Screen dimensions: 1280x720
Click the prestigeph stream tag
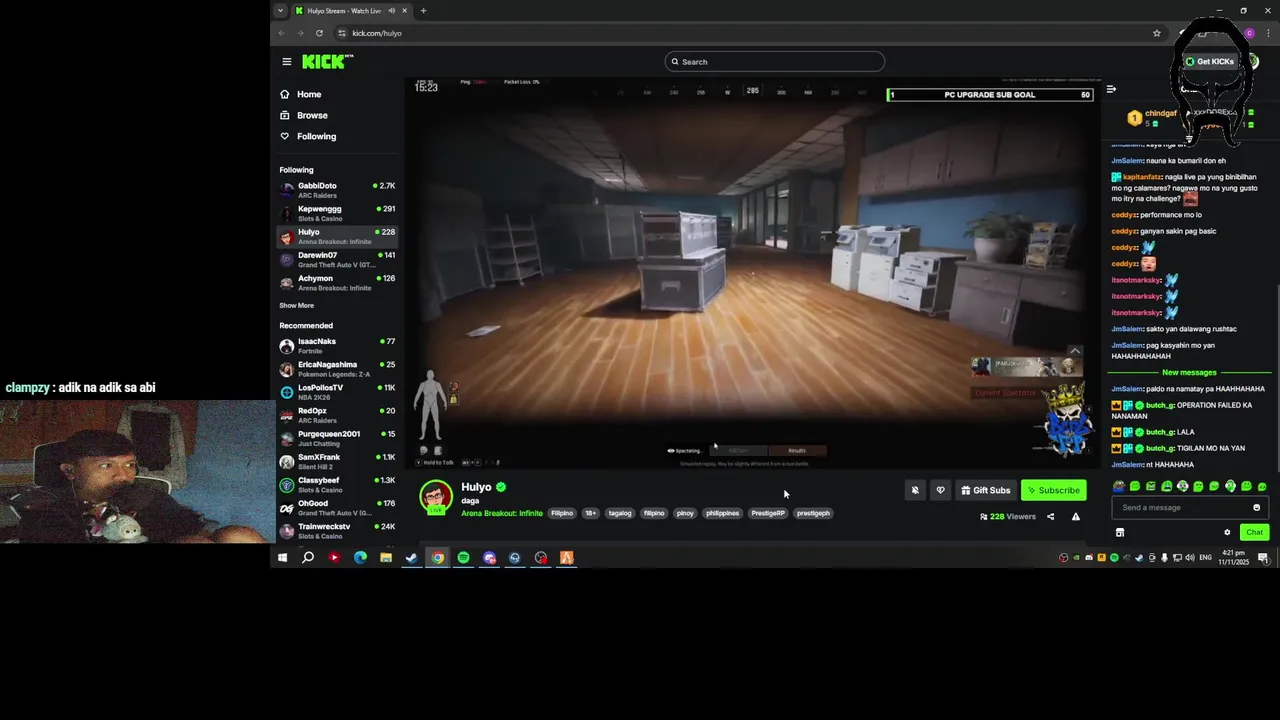813,513
